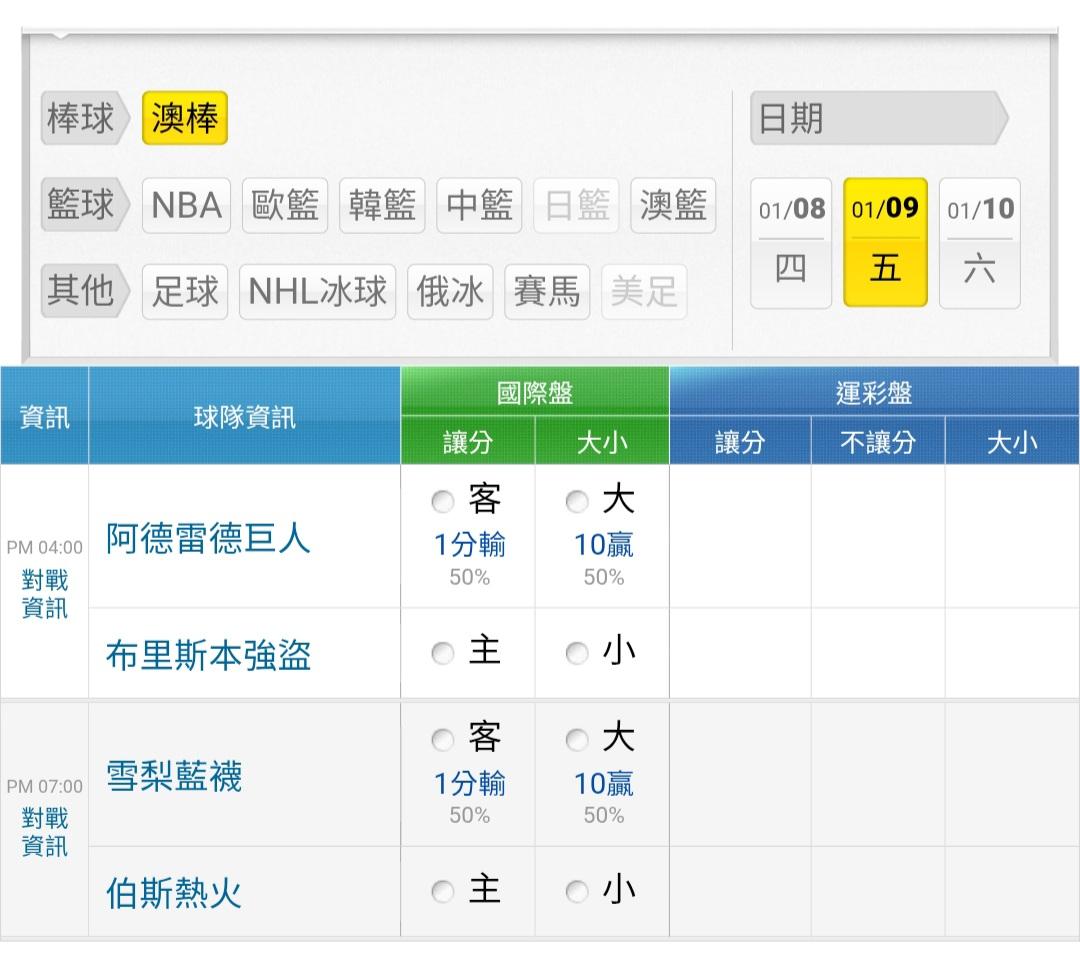Open the 中籃 league button
Screen dimensions: 1080x961
point(479,206)
